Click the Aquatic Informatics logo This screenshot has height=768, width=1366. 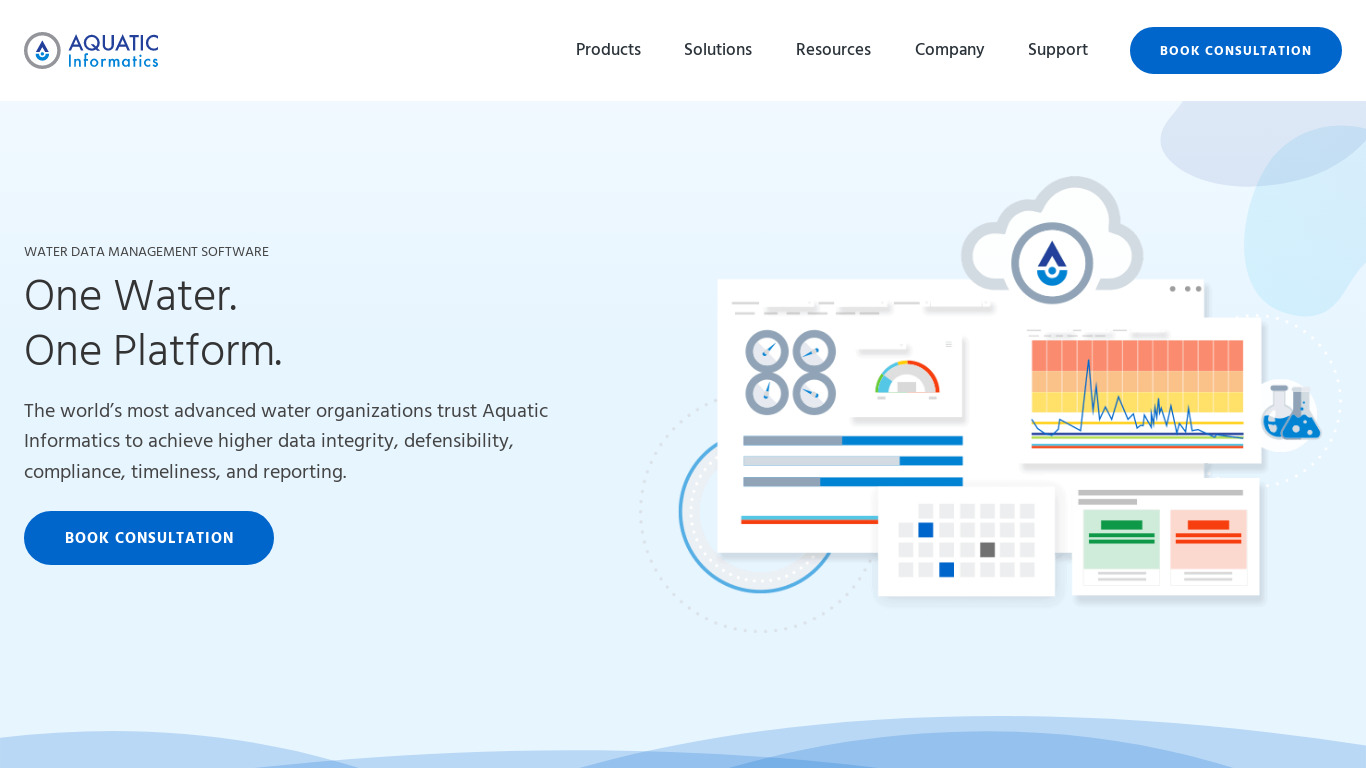pos(91,50)
